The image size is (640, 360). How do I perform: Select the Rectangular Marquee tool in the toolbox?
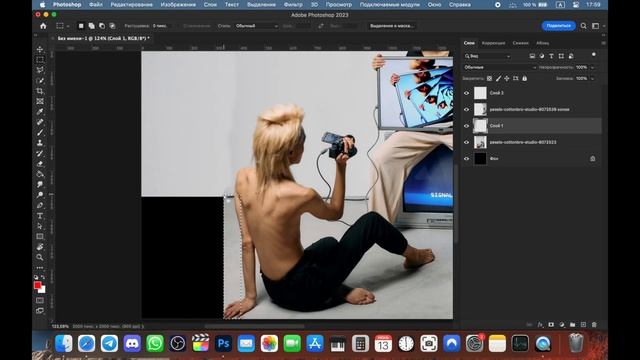[x=40, y=60]
